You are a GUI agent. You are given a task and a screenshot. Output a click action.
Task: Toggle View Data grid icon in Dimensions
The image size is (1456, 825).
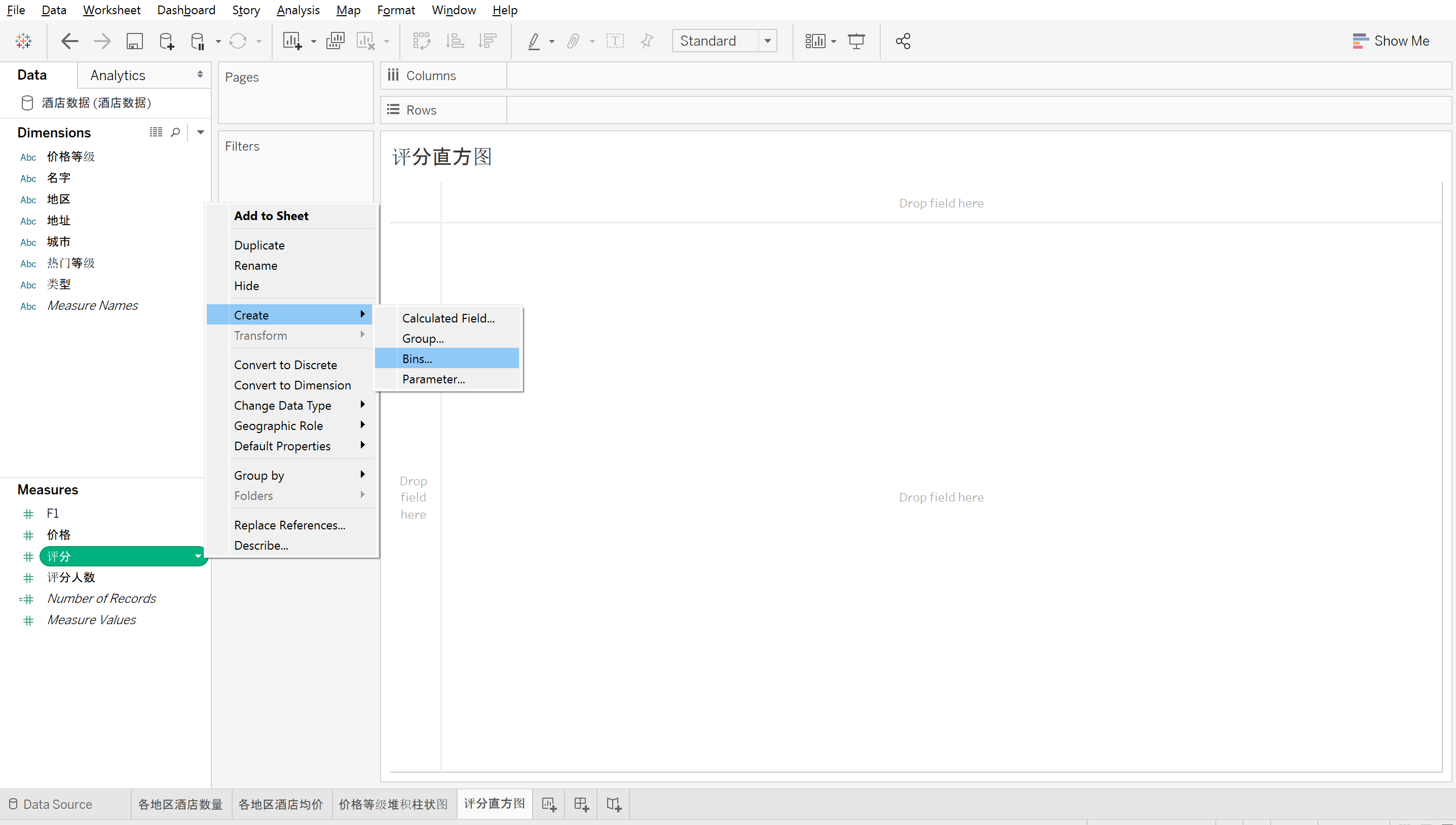156,132
